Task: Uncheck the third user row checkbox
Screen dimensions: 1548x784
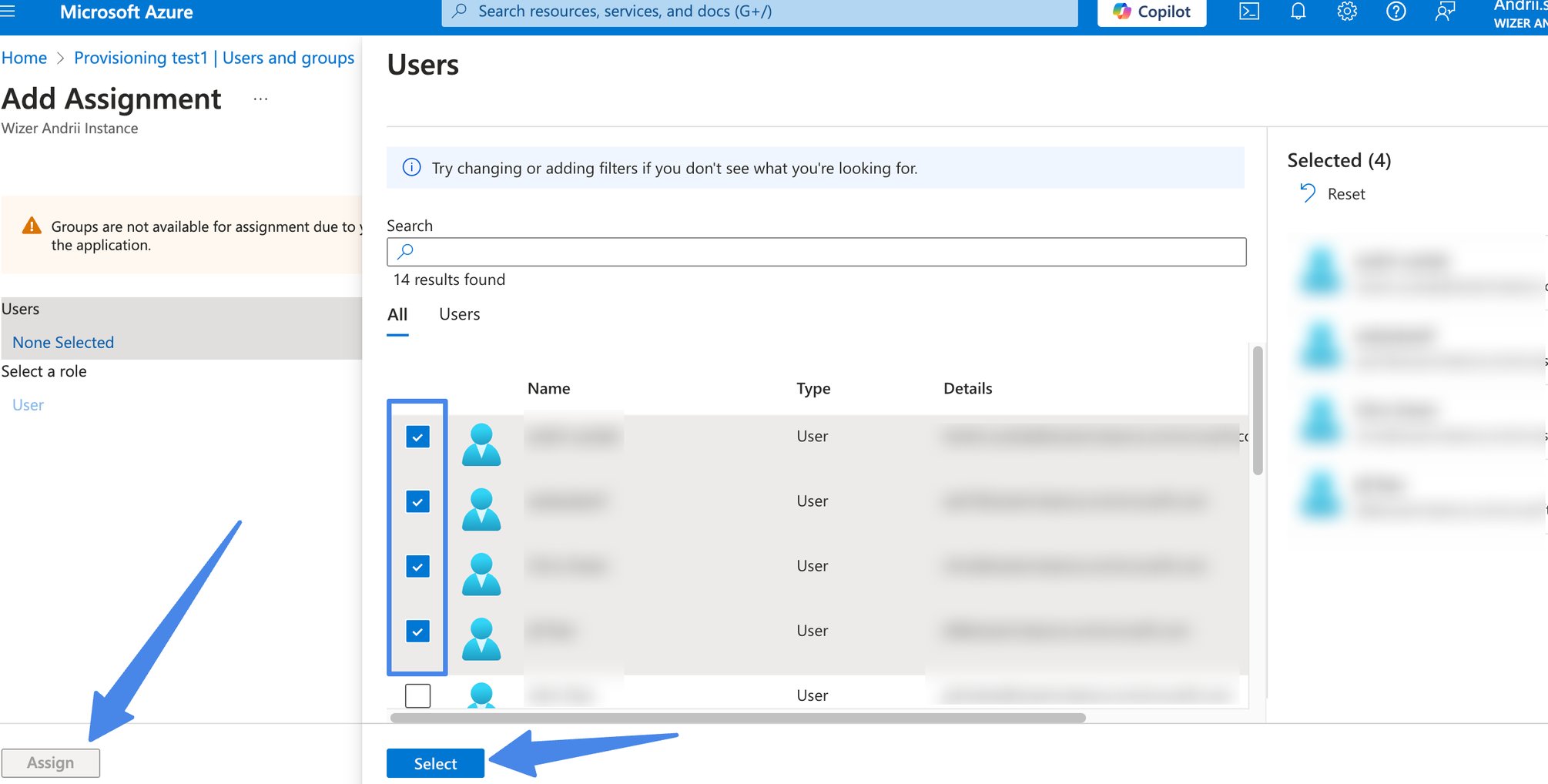Action: click(x=417, y=566)
